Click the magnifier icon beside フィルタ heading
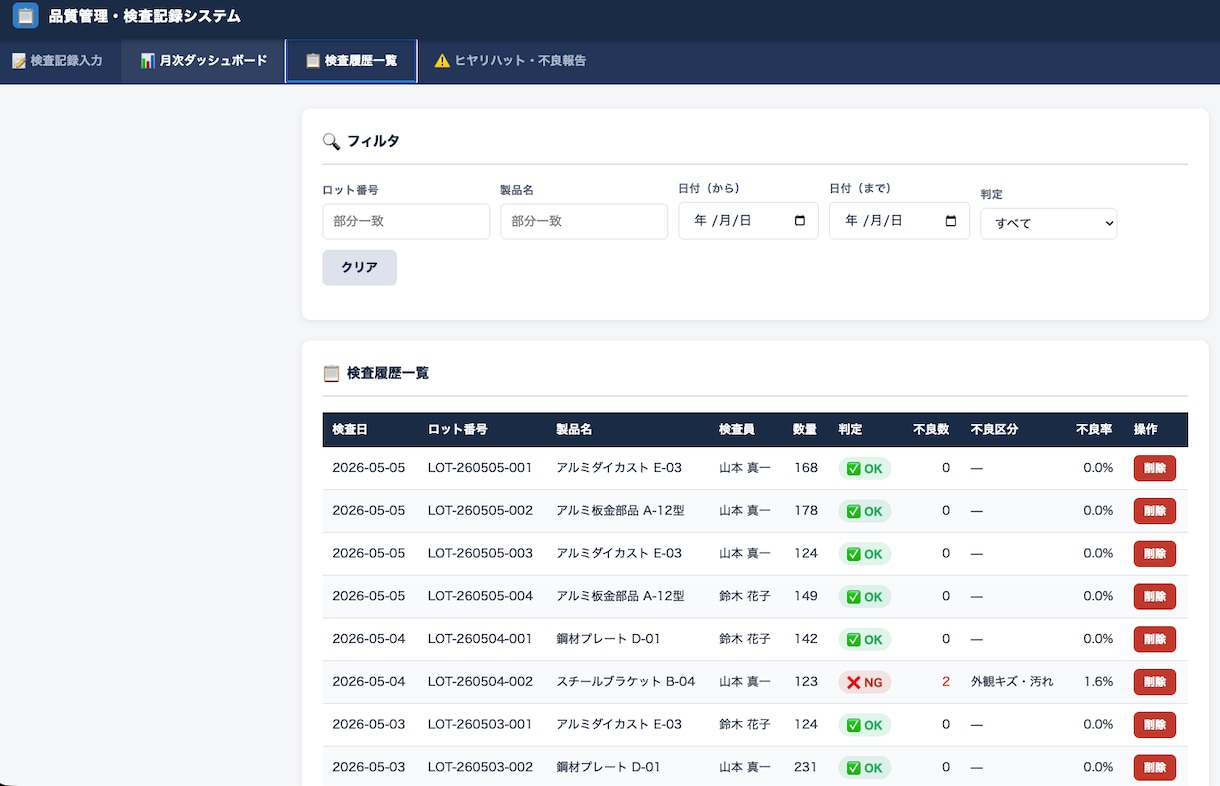 [x=331, y=142]
